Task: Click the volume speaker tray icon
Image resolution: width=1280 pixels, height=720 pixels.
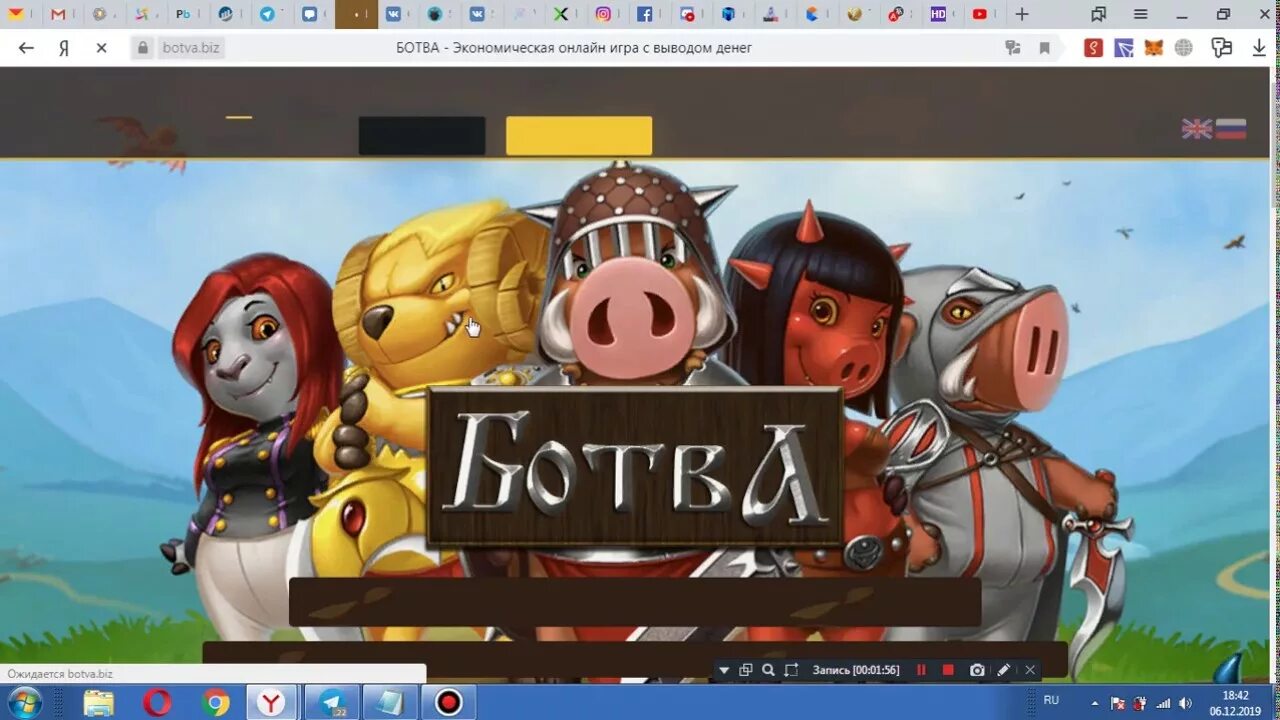Action: point(1185,703)
